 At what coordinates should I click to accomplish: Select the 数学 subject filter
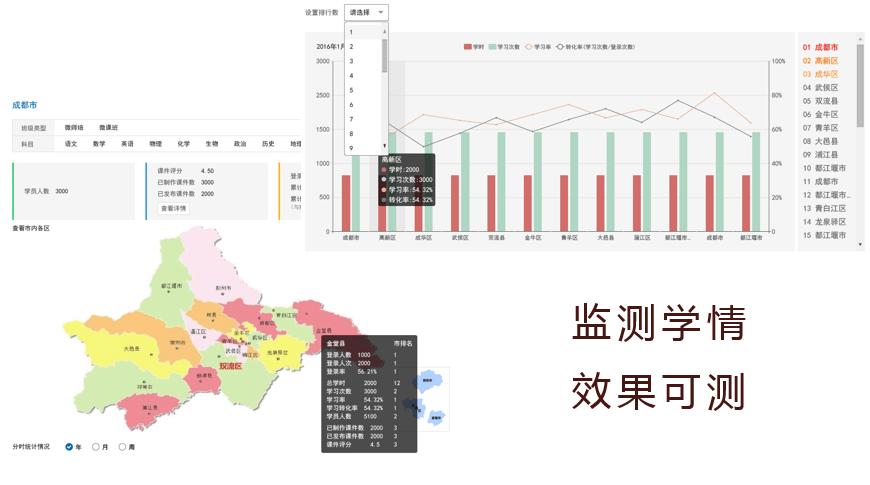tap(99, 144)
